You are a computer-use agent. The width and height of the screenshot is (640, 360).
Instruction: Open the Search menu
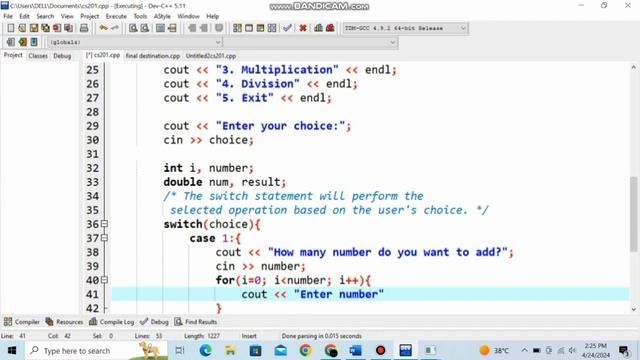pyautogui.click(x=45, y=16)
